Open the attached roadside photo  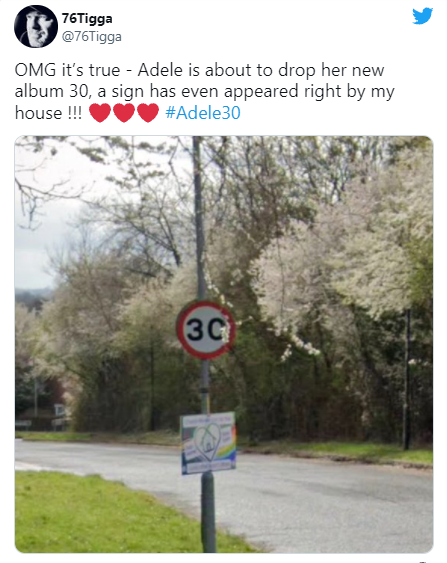tap(224, 344)
